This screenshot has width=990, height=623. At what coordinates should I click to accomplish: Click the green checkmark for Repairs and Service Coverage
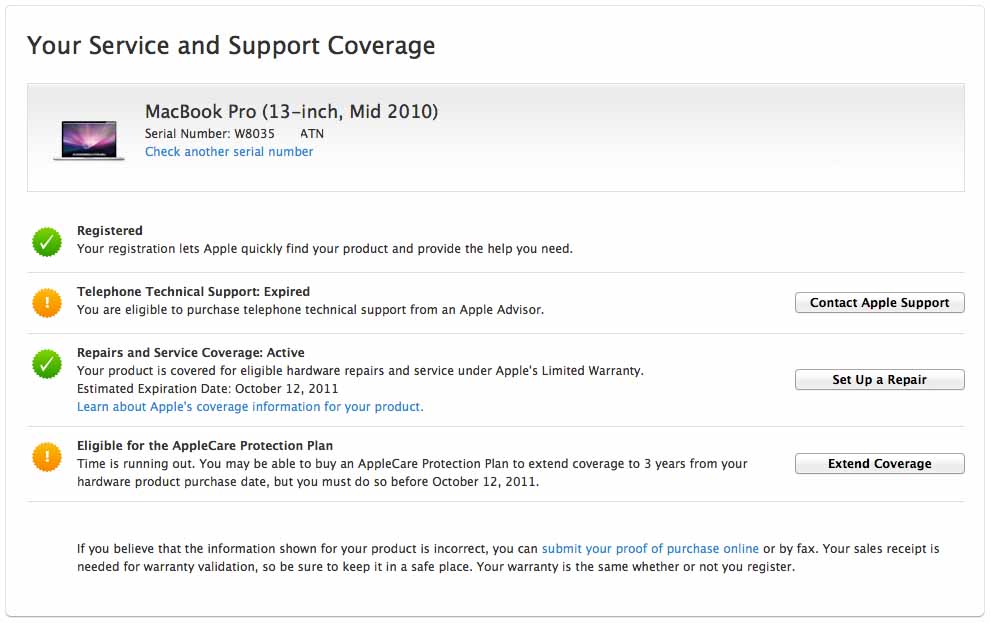click(47, 364)
